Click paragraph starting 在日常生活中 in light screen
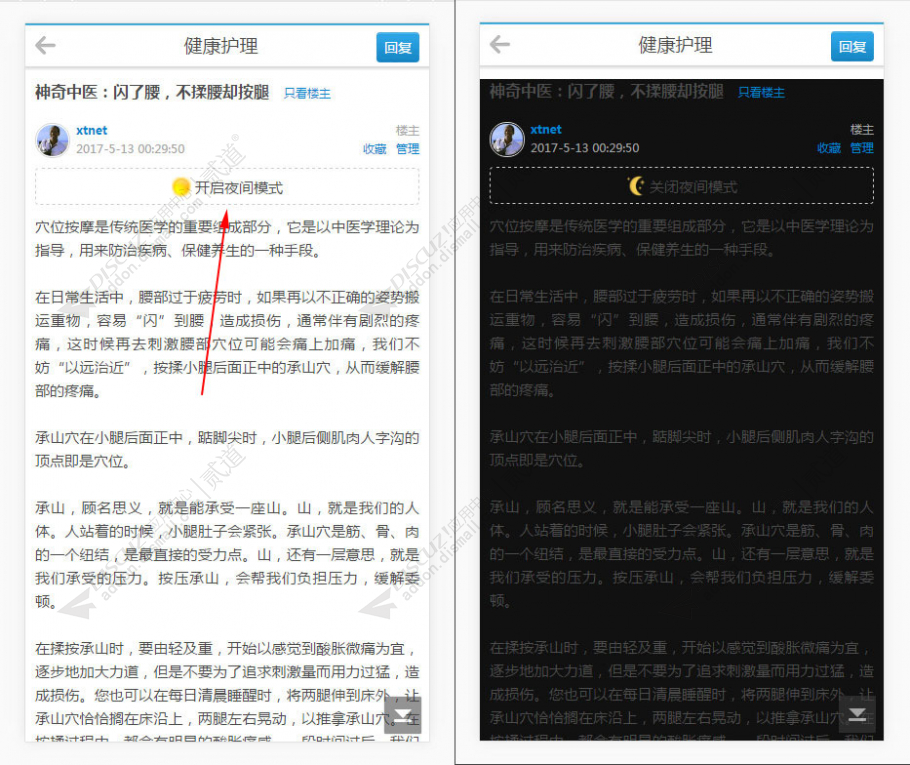 pyautogui.click(x=228, y=344)
